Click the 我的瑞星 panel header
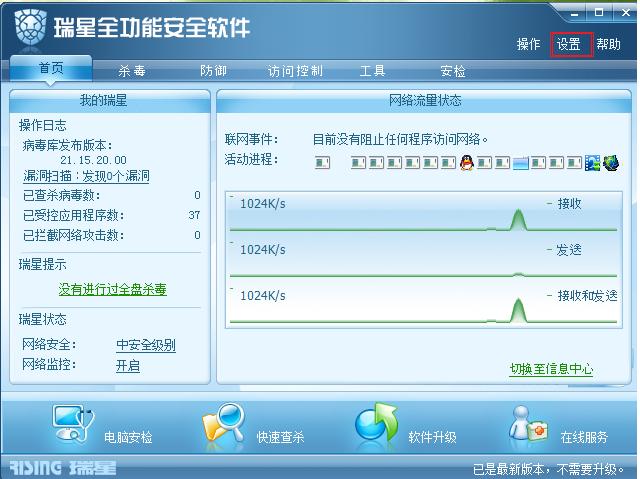Image resolution: width=640 pixels, height=479 pixels. pyautogui.click(x=109, y=100)
